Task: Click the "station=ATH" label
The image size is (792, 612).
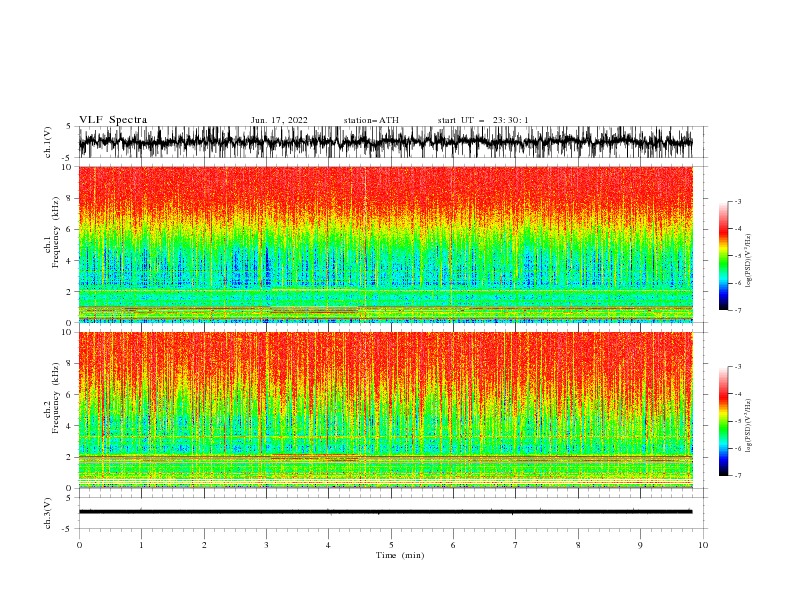Action: coord(371,120)
